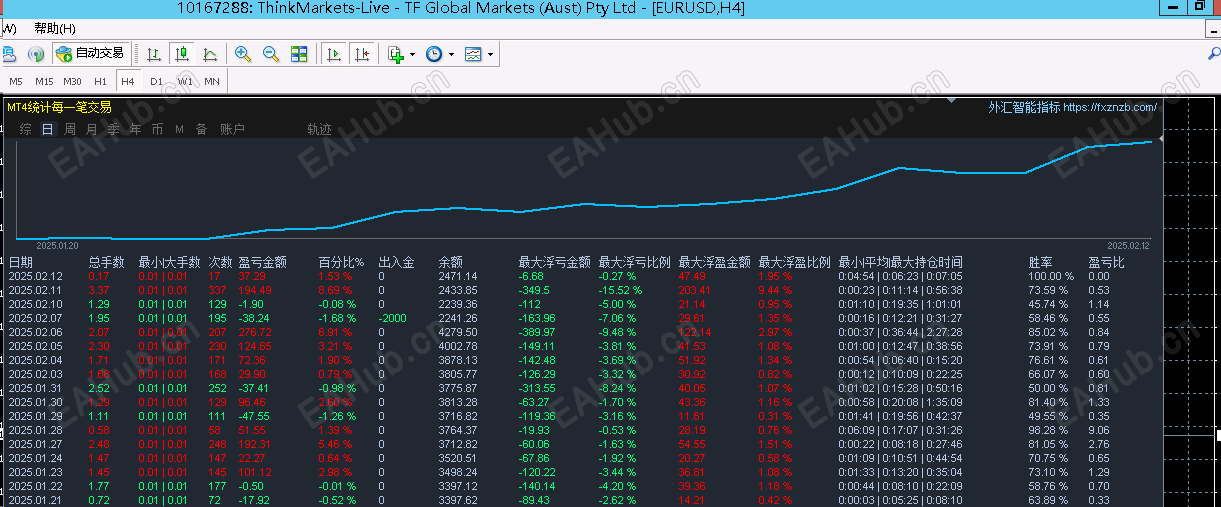
Task: Select H1 timeframe
Action: pyautogui.click(x=100, y=81)
